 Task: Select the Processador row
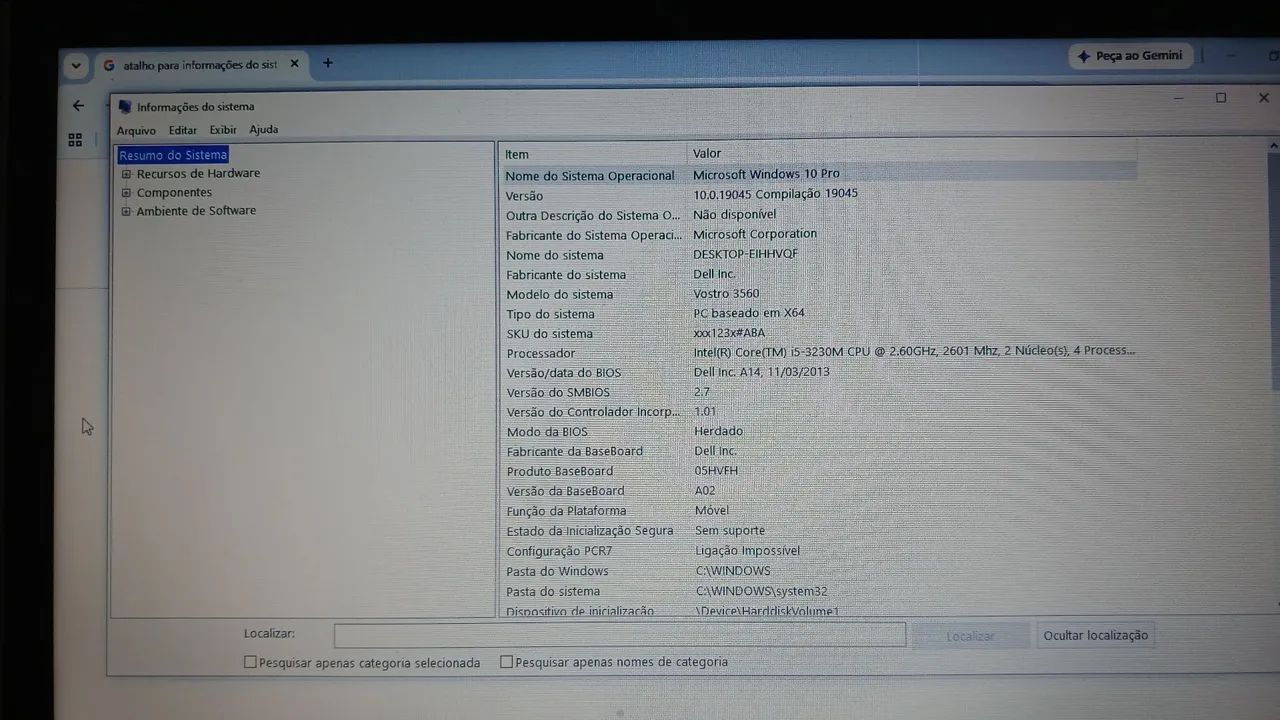pos(818,353)
